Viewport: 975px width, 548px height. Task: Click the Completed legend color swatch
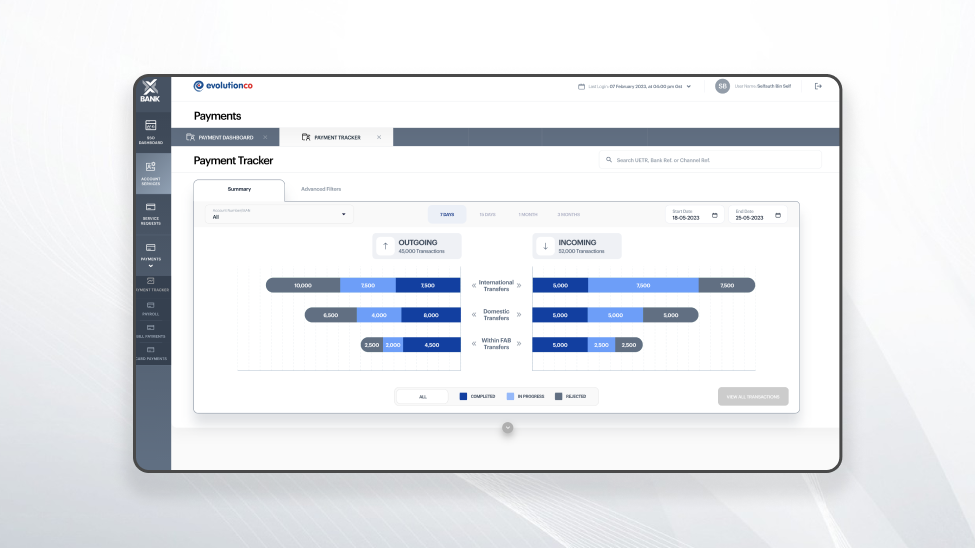pos(463,397)
